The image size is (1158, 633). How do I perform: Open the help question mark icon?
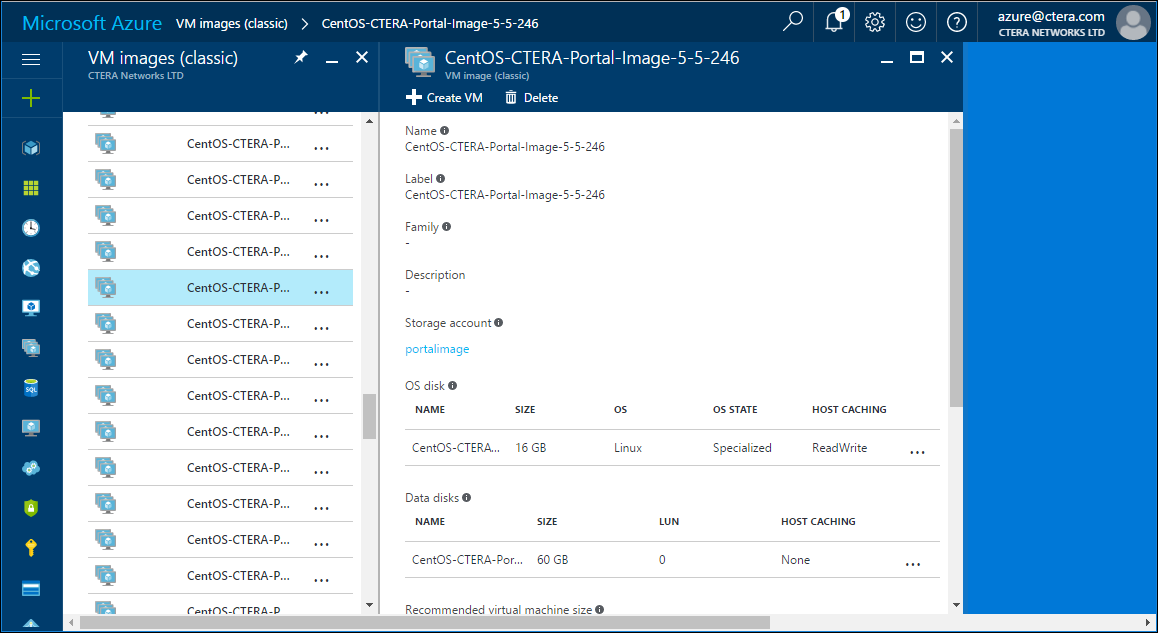pyautogui.click(x=956, y=22)
